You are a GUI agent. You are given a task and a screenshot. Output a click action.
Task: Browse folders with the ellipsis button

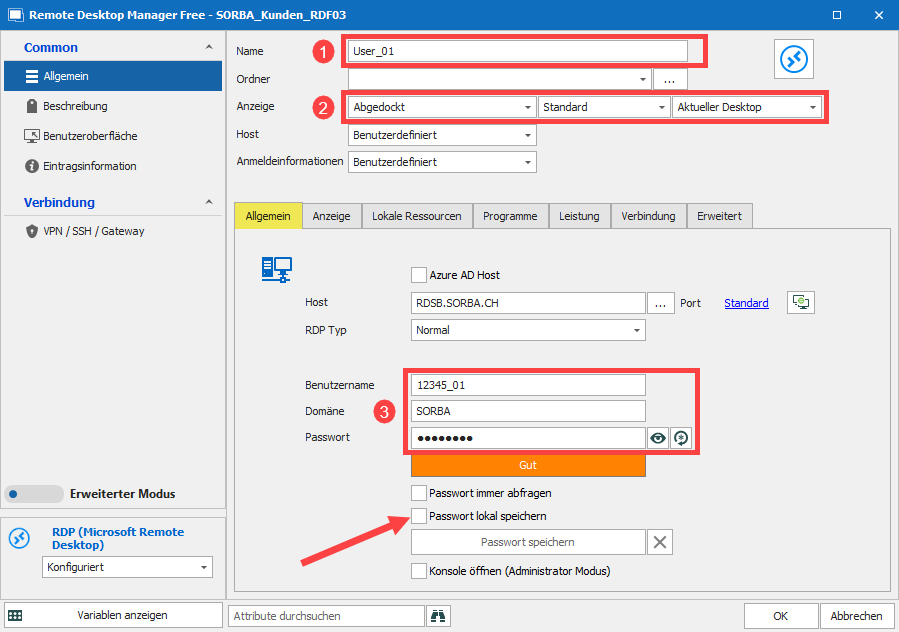click(670, 79)
